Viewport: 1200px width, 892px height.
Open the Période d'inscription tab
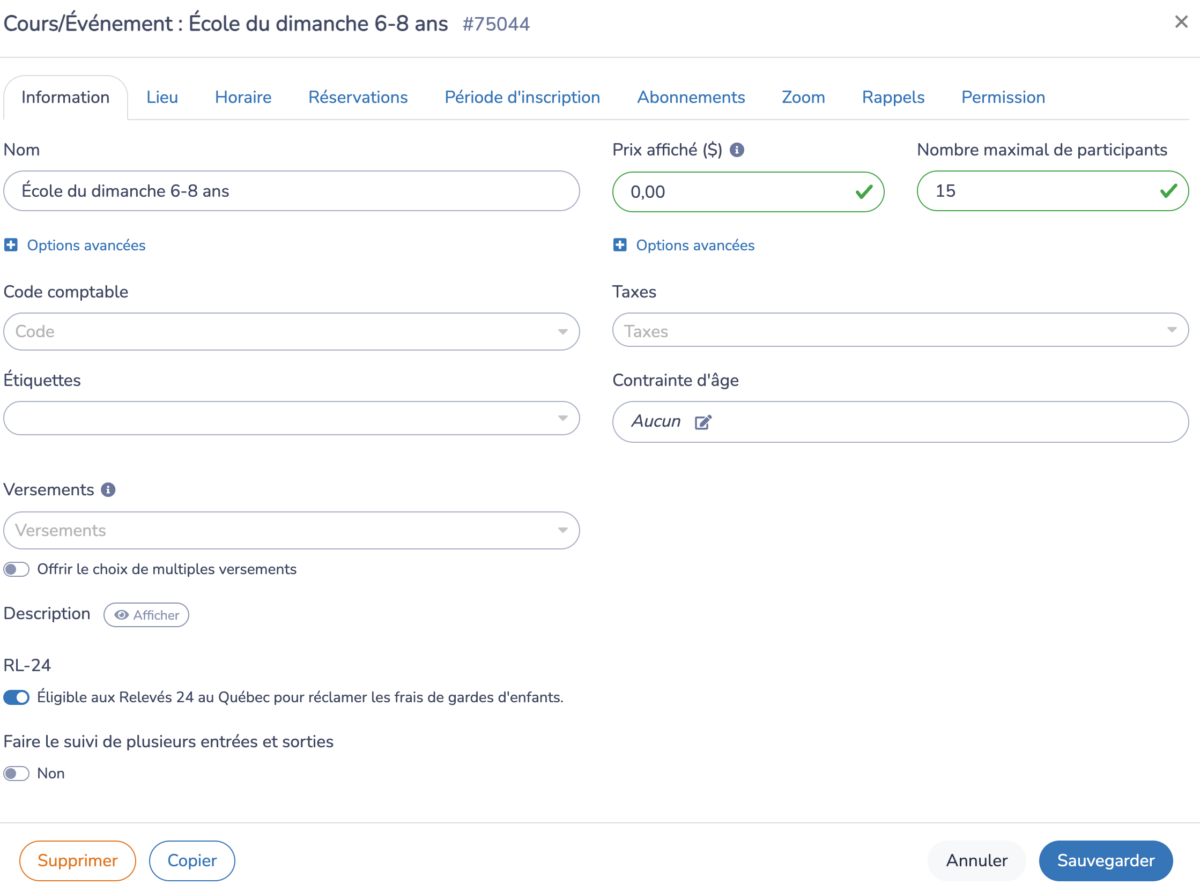pos(522,97)
